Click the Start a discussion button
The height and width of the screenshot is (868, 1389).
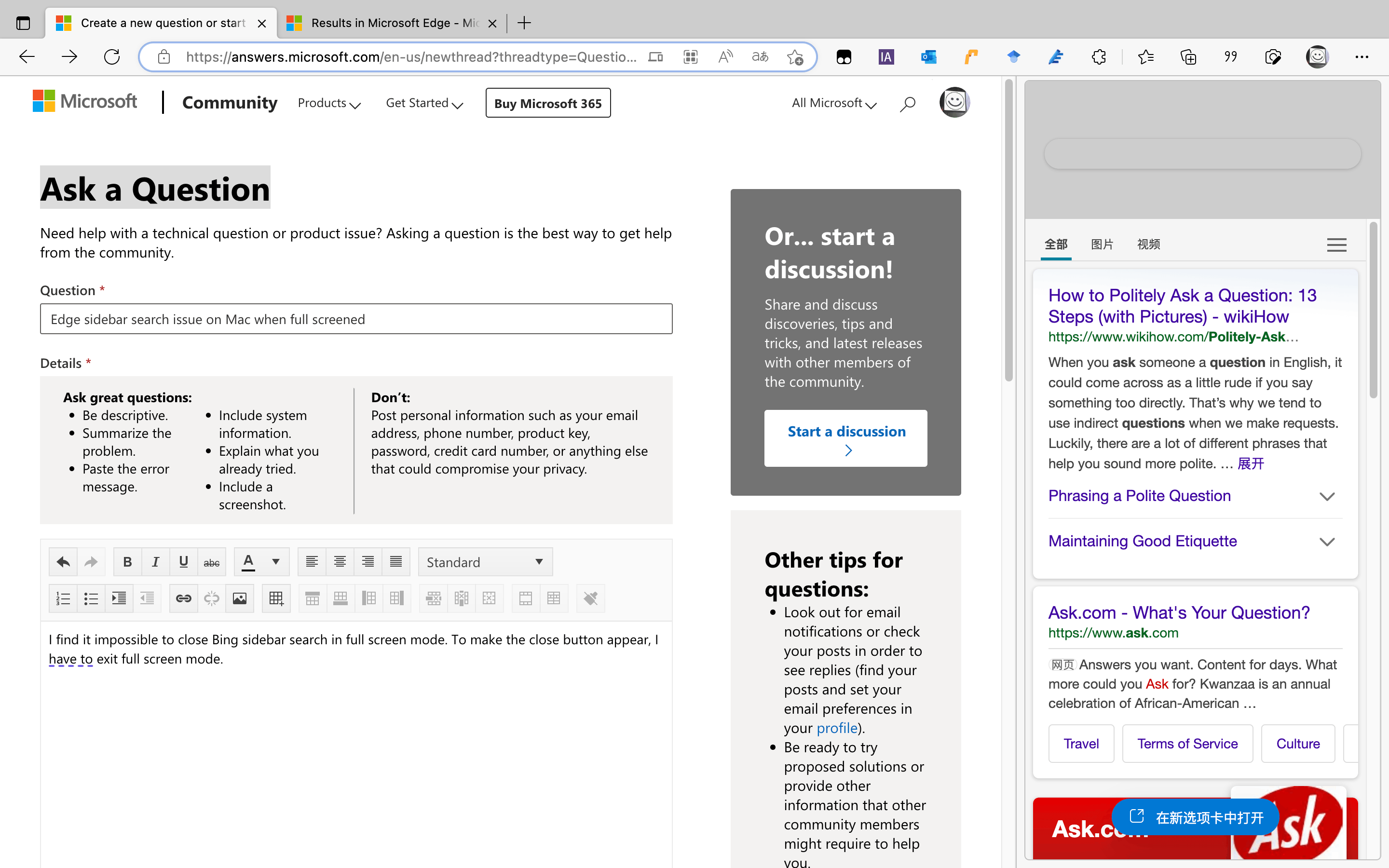coord(845,438)
